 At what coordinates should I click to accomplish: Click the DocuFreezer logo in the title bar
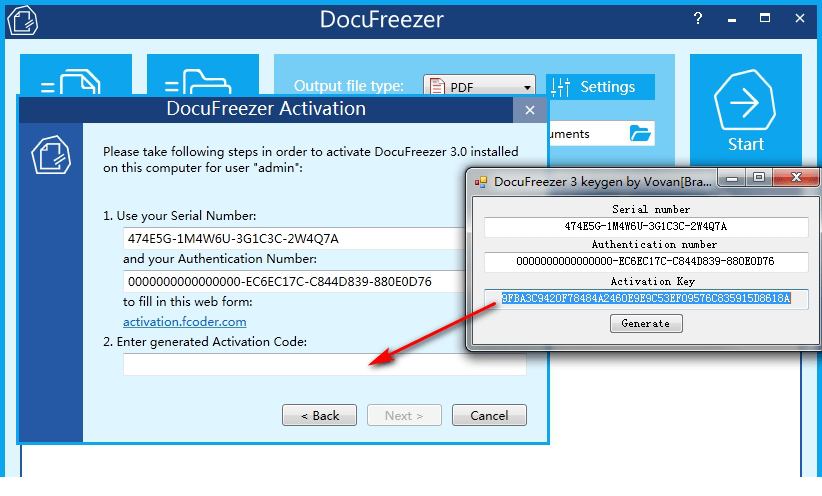click(22, 20)
